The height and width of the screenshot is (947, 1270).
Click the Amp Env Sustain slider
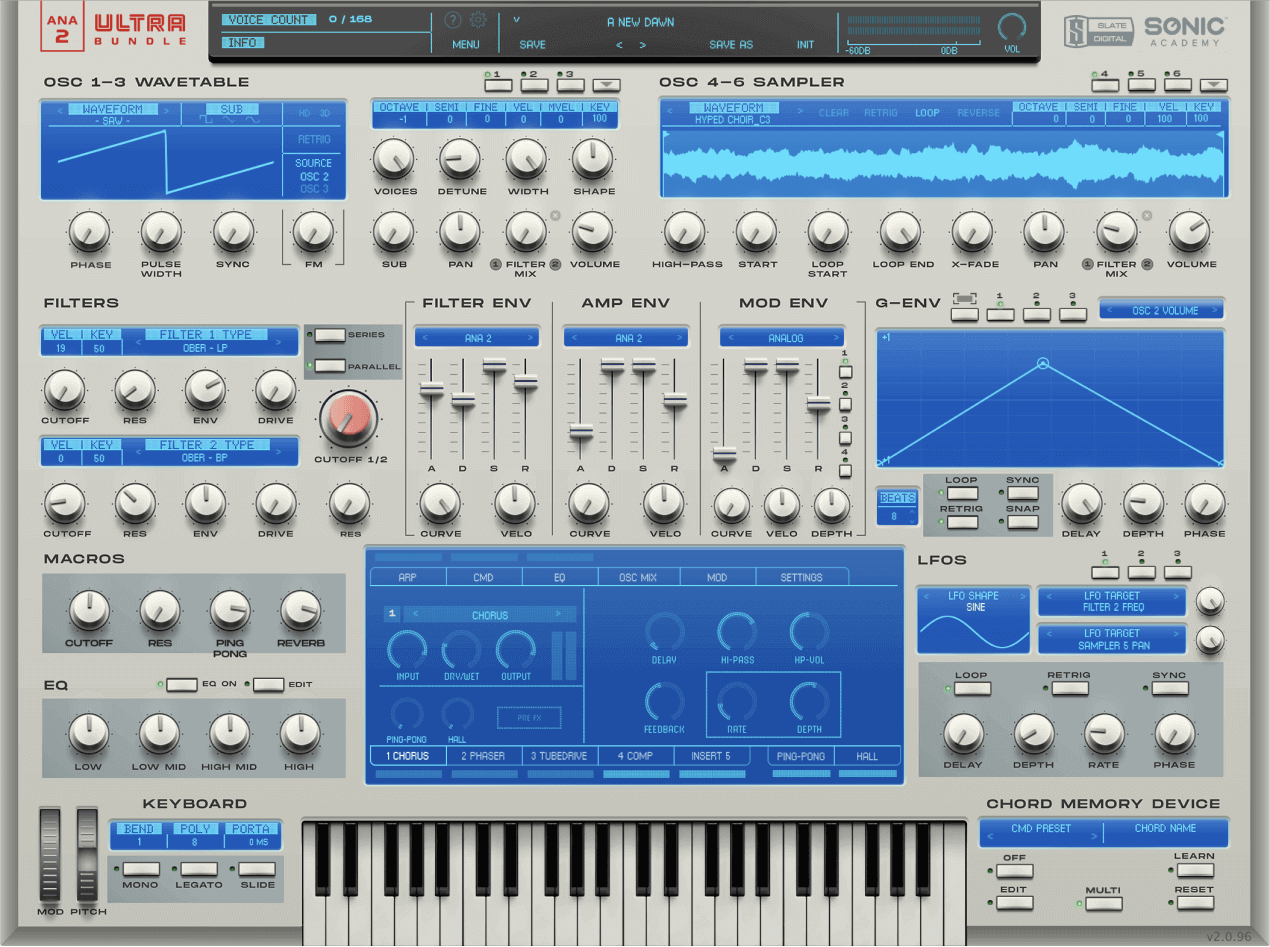pyautogui.click(x=644, y=366)
